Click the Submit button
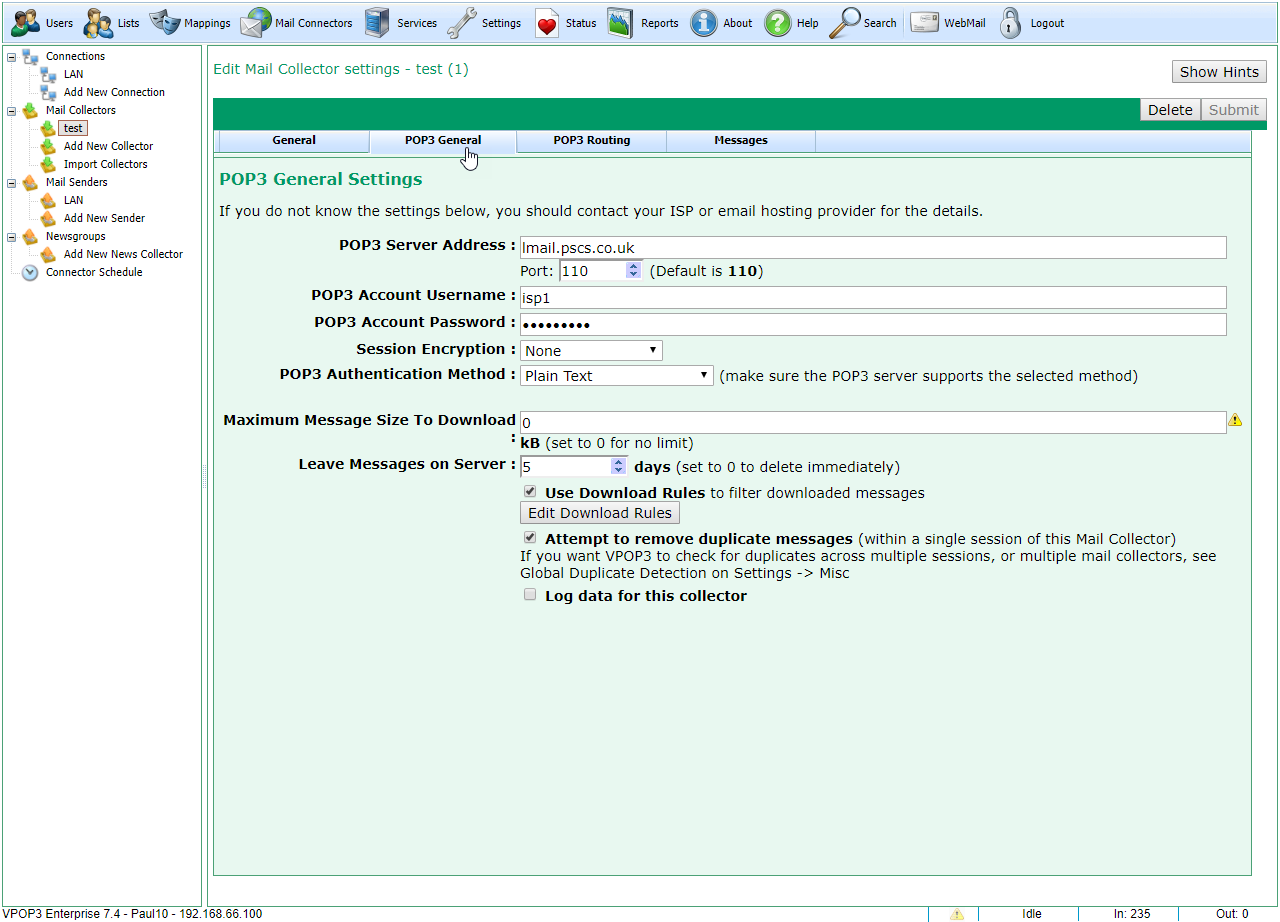Viewport: 1280px width, 922px height. pyautogui.click(x=1234, y=110)
